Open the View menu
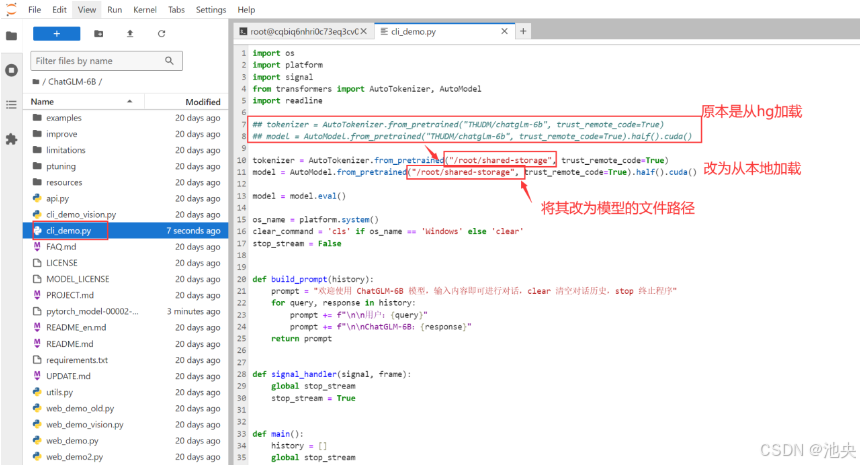This screenshot has height=465, width=860. point(87,9)
